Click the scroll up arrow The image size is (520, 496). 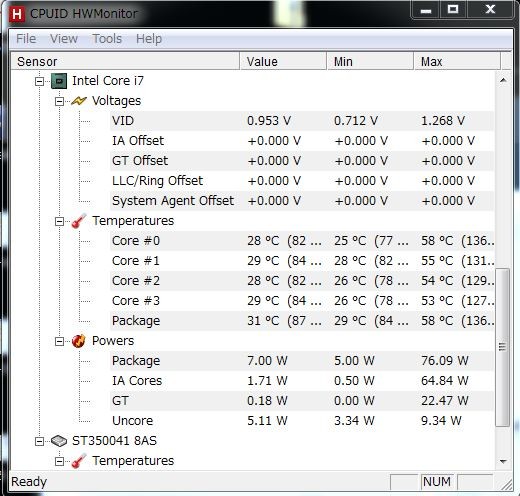pyautogui.click(x=503, y=80)
